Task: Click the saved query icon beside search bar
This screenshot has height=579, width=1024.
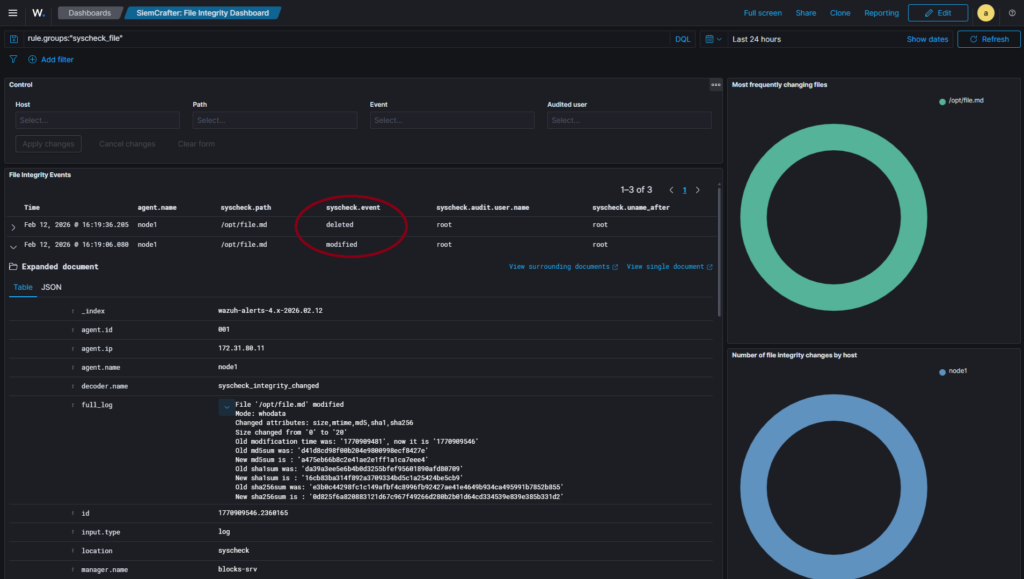Action: [x=14, y=39]
